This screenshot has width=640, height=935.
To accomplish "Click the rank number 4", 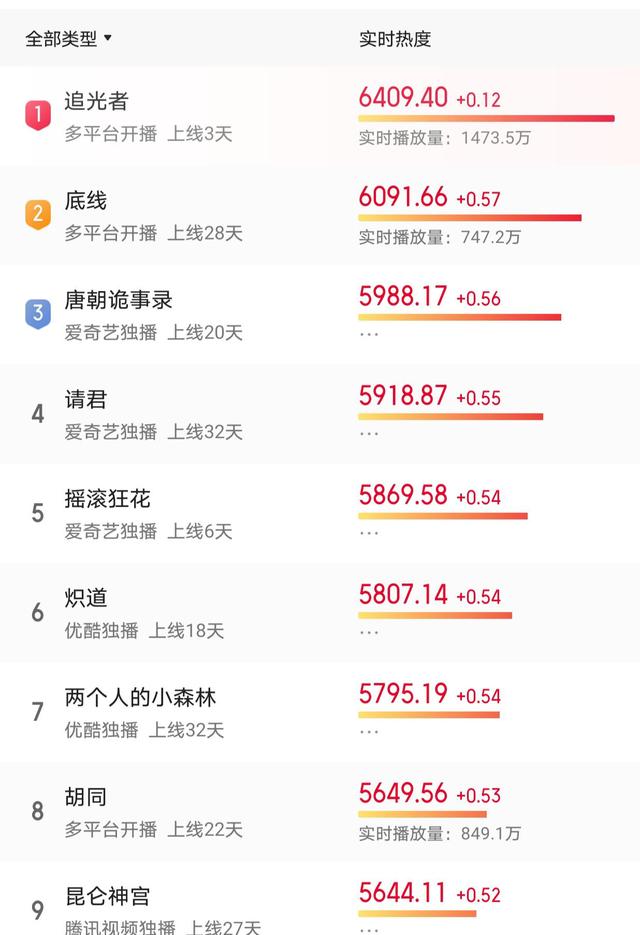I will click(38, 413).
